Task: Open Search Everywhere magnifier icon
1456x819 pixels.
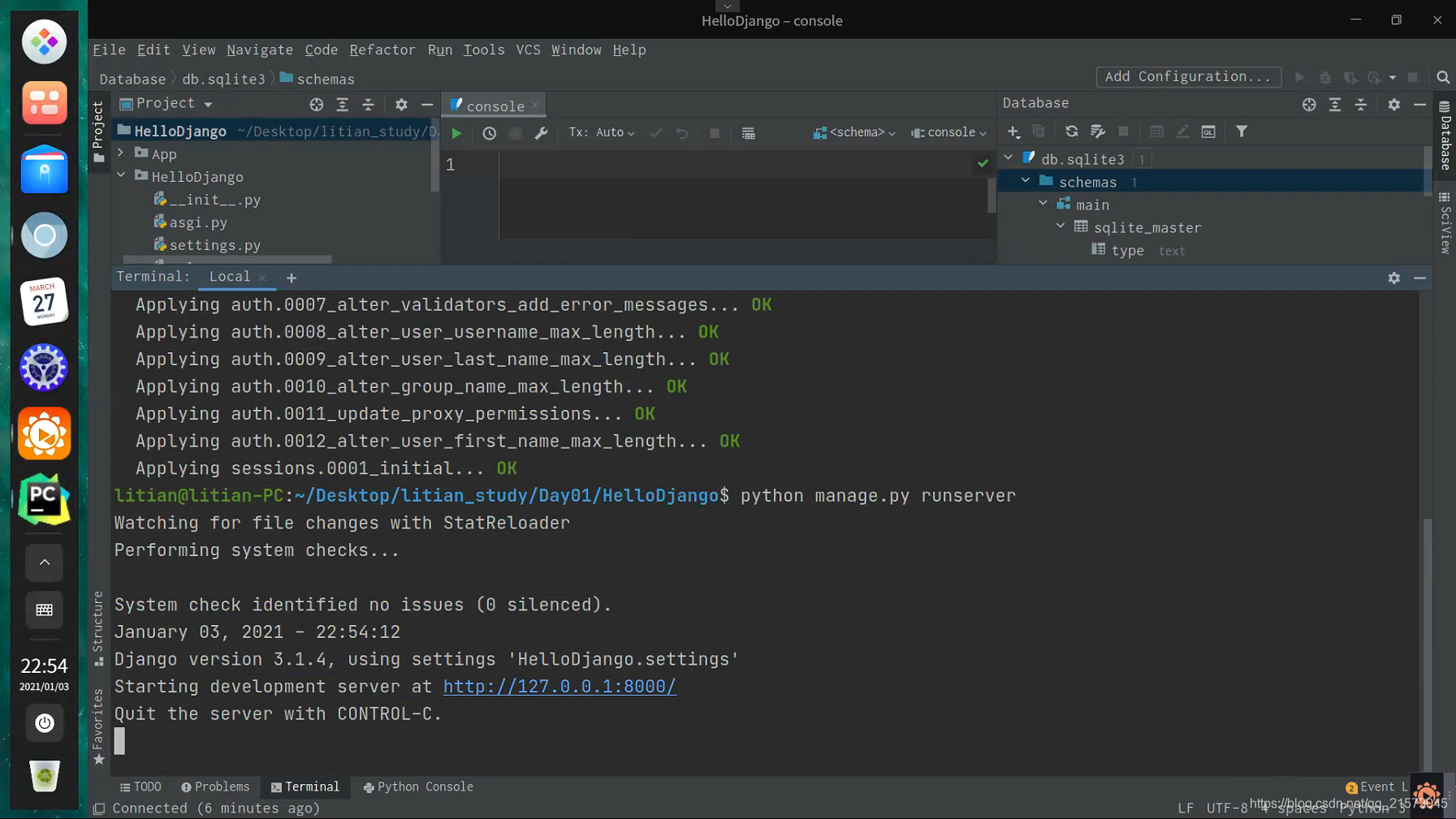Action: click(1443, 77)
